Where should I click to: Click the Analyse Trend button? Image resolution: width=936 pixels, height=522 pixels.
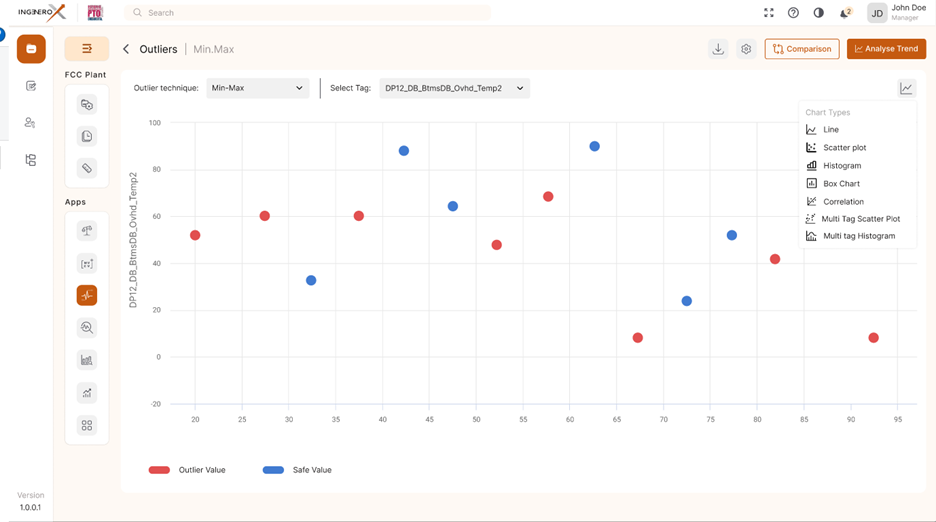pyautogui.click(x=886, y=49)
